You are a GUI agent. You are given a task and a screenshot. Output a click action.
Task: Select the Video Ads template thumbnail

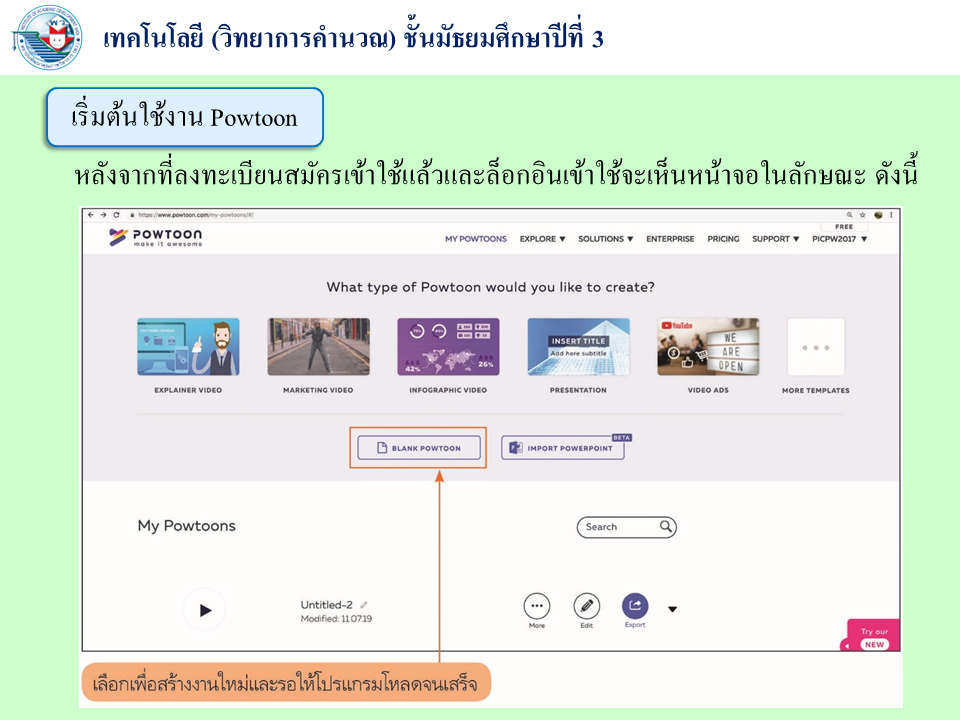pos(708,347)
